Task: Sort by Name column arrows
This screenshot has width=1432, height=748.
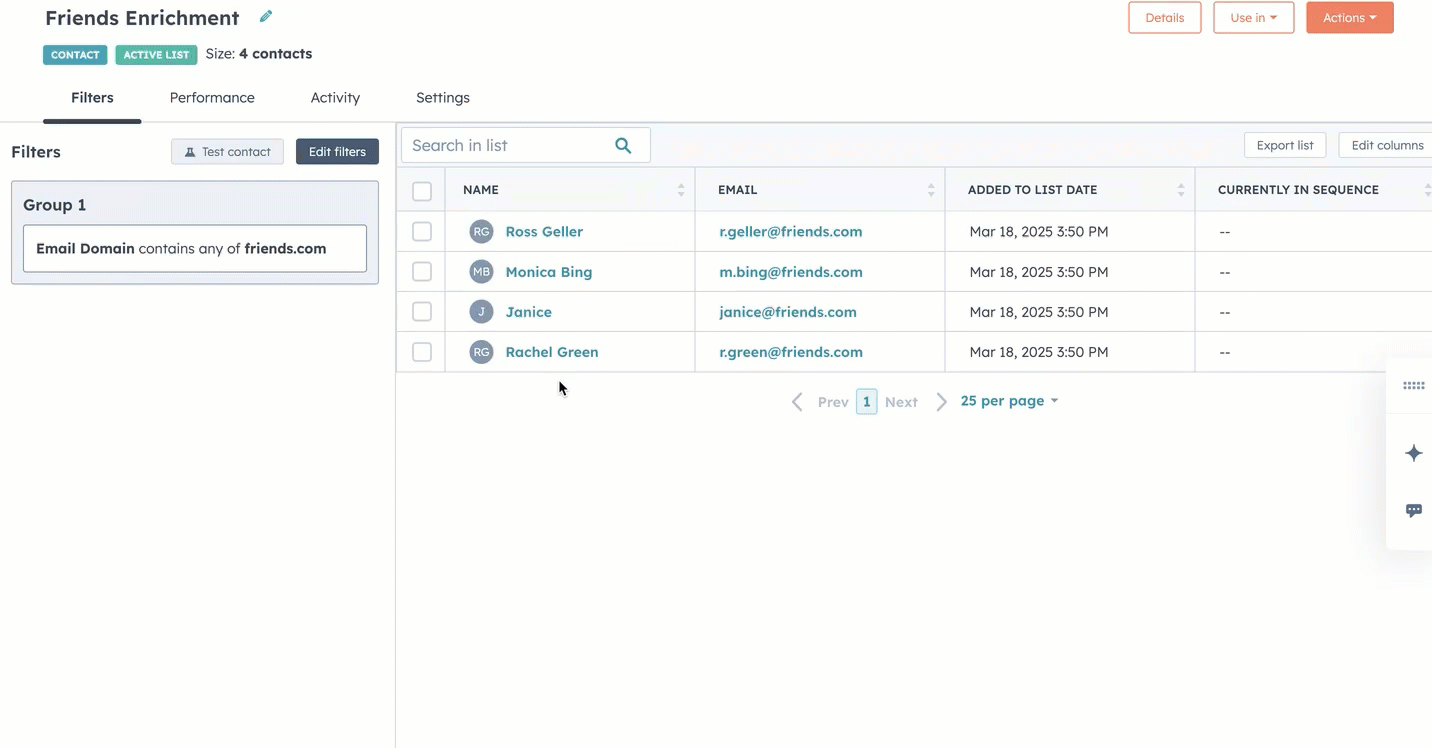Action: tap(681, 190)
